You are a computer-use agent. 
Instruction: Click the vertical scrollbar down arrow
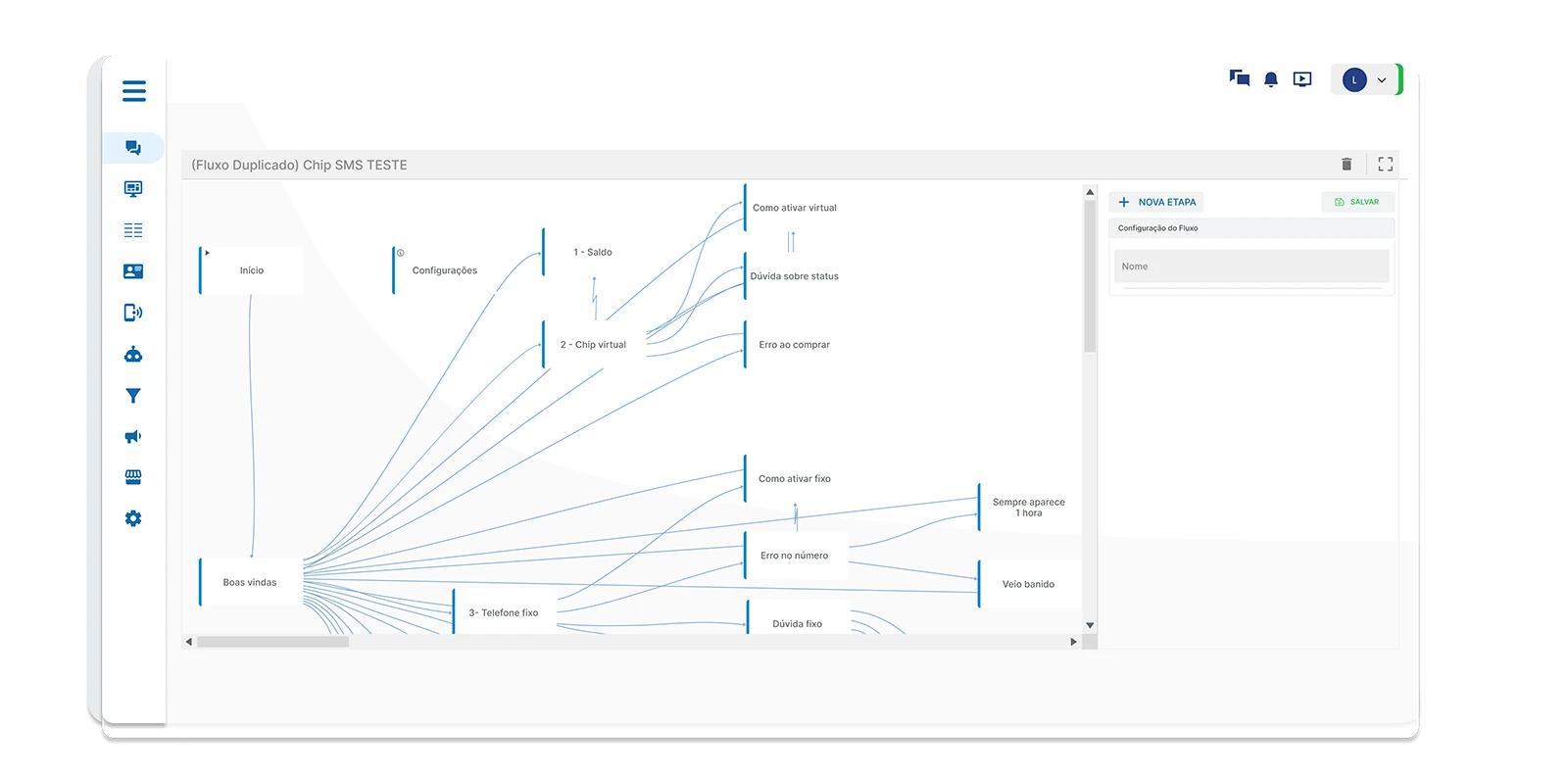tap(1090, 625)
